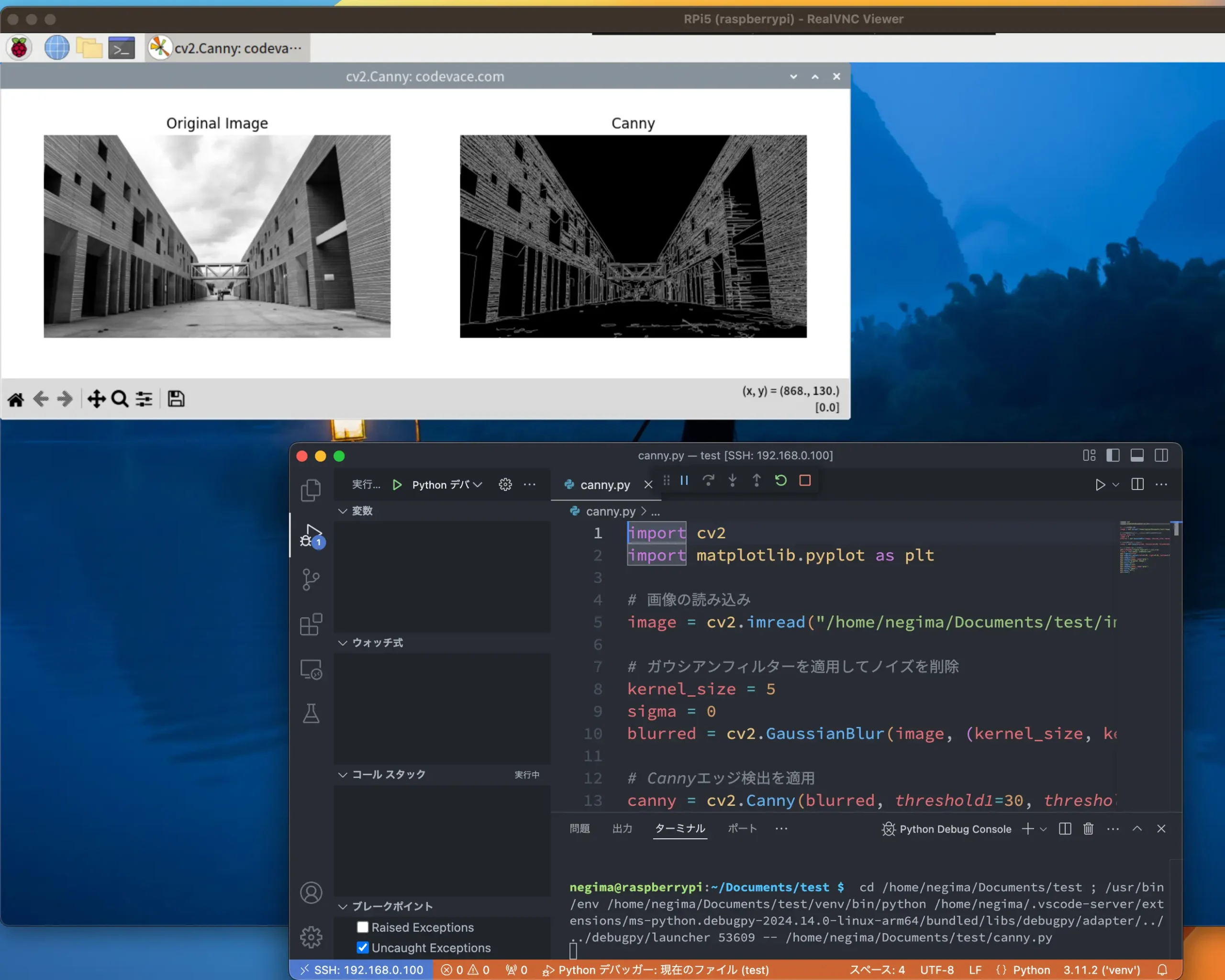Open the Source Control view
The width and height of the screenshot is (1225, 980).
tap(310, 579)
